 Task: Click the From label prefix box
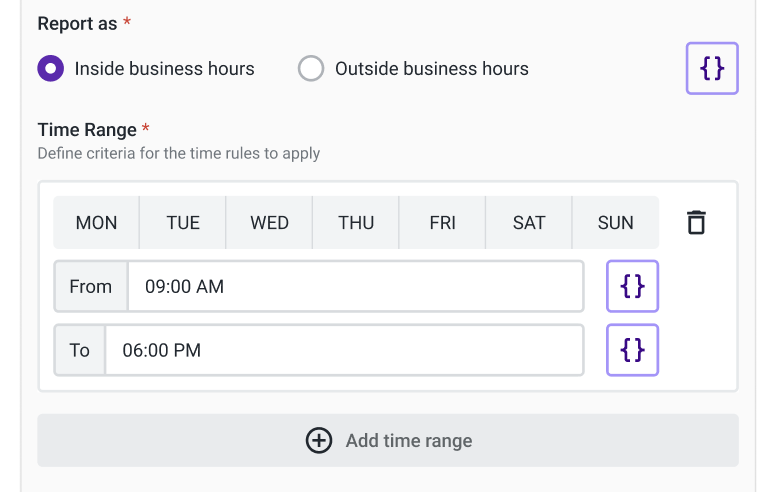coord(91,287)
